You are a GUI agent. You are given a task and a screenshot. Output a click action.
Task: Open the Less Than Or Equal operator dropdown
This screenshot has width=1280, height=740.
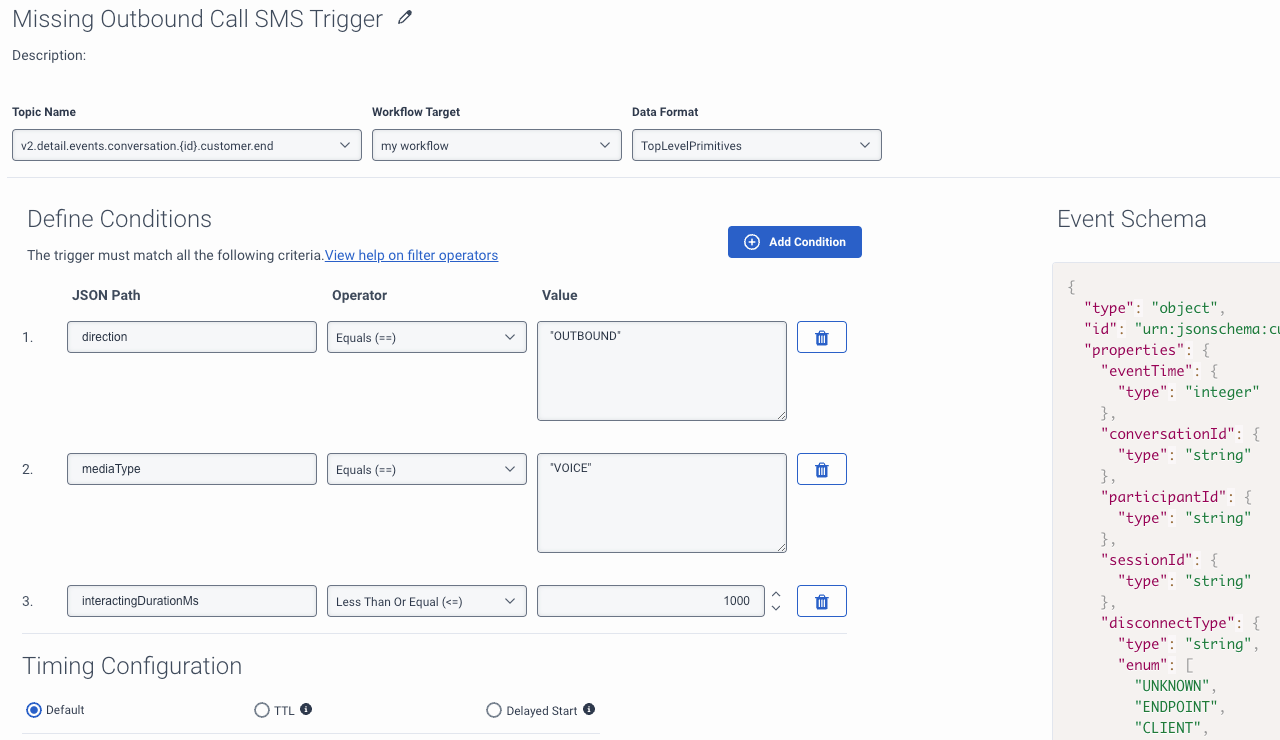[426, 602]
